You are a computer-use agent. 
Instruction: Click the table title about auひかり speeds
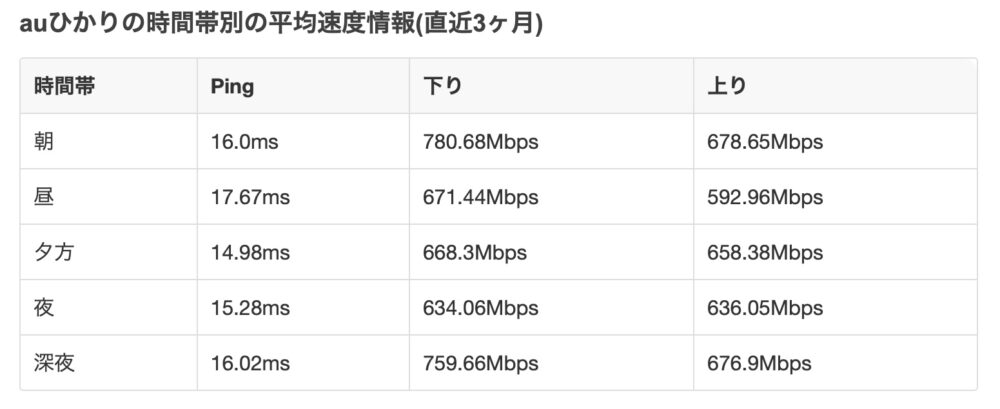281,24
